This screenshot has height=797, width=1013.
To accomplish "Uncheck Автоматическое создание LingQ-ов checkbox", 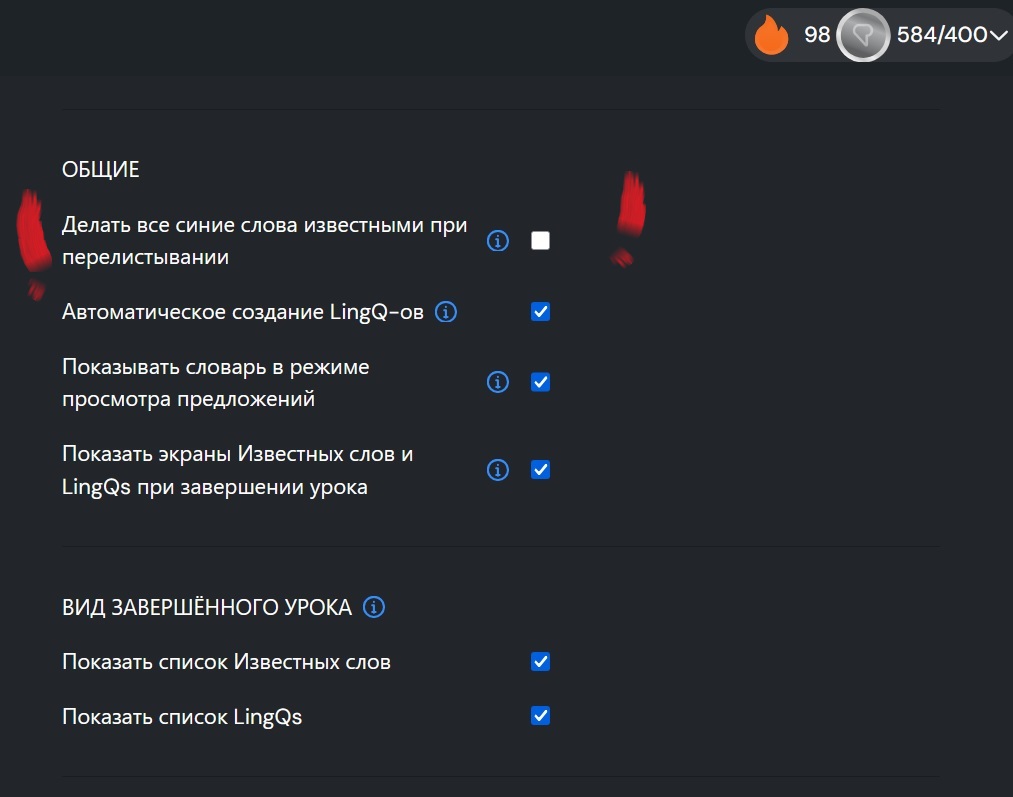I will point(540,312).
